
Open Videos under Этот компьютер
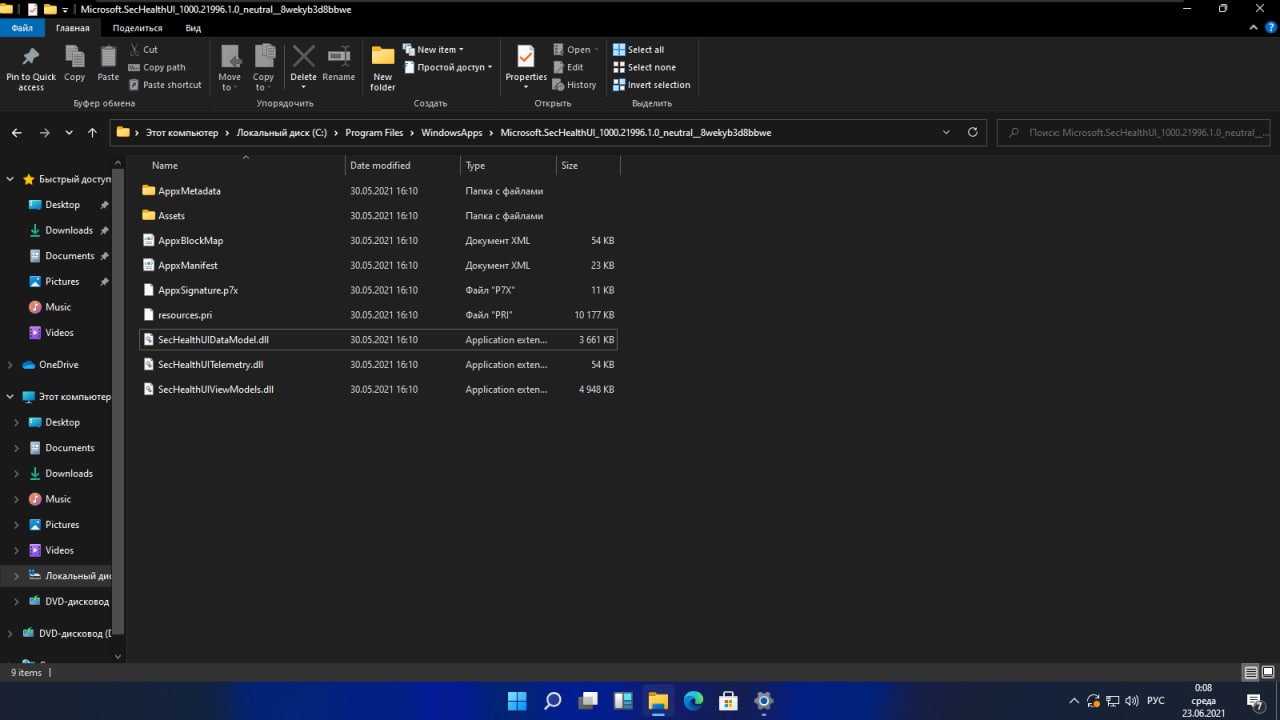59,550
